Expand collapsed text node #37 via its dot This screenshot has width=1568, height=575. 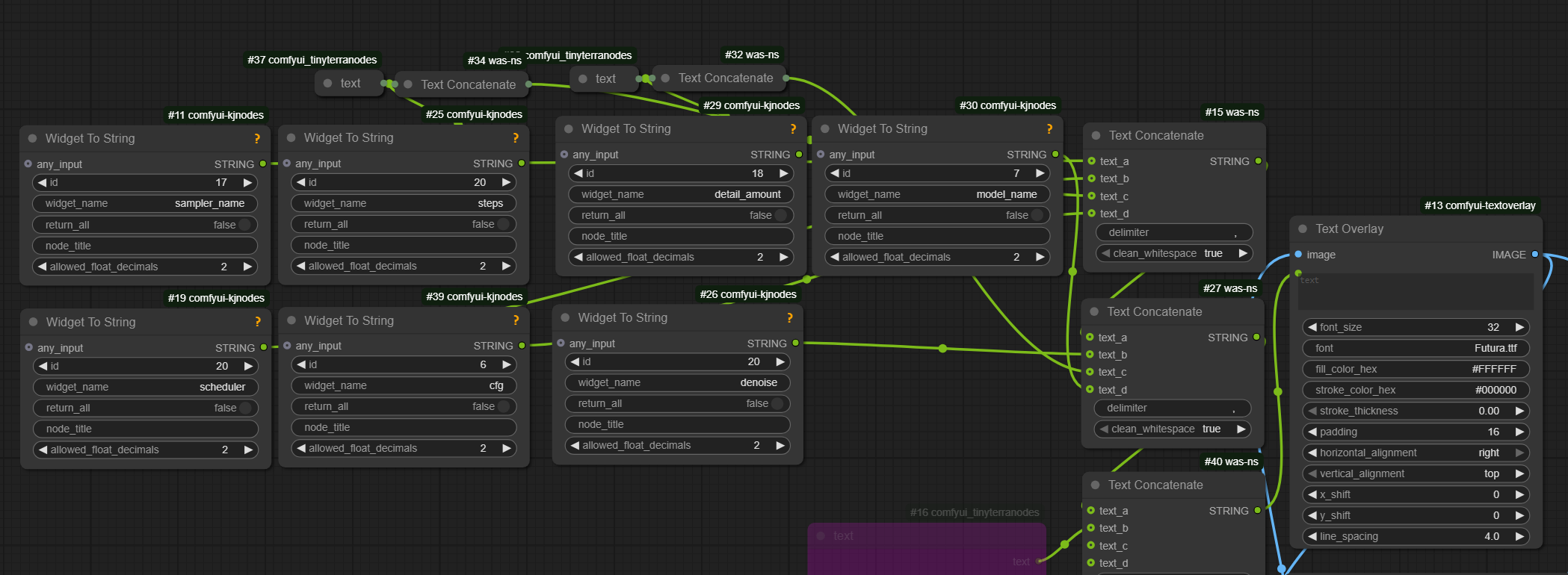point(327,84)
